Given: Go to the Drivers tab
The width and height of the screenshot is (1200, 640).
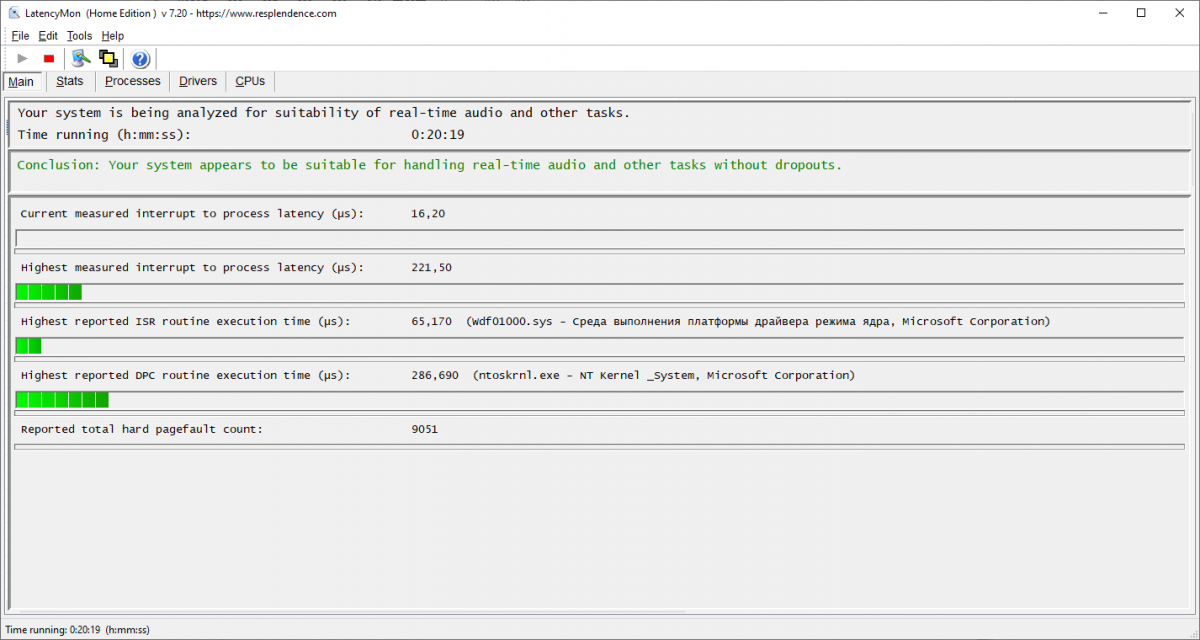Looking at the screenshot, I should point(198,81).
